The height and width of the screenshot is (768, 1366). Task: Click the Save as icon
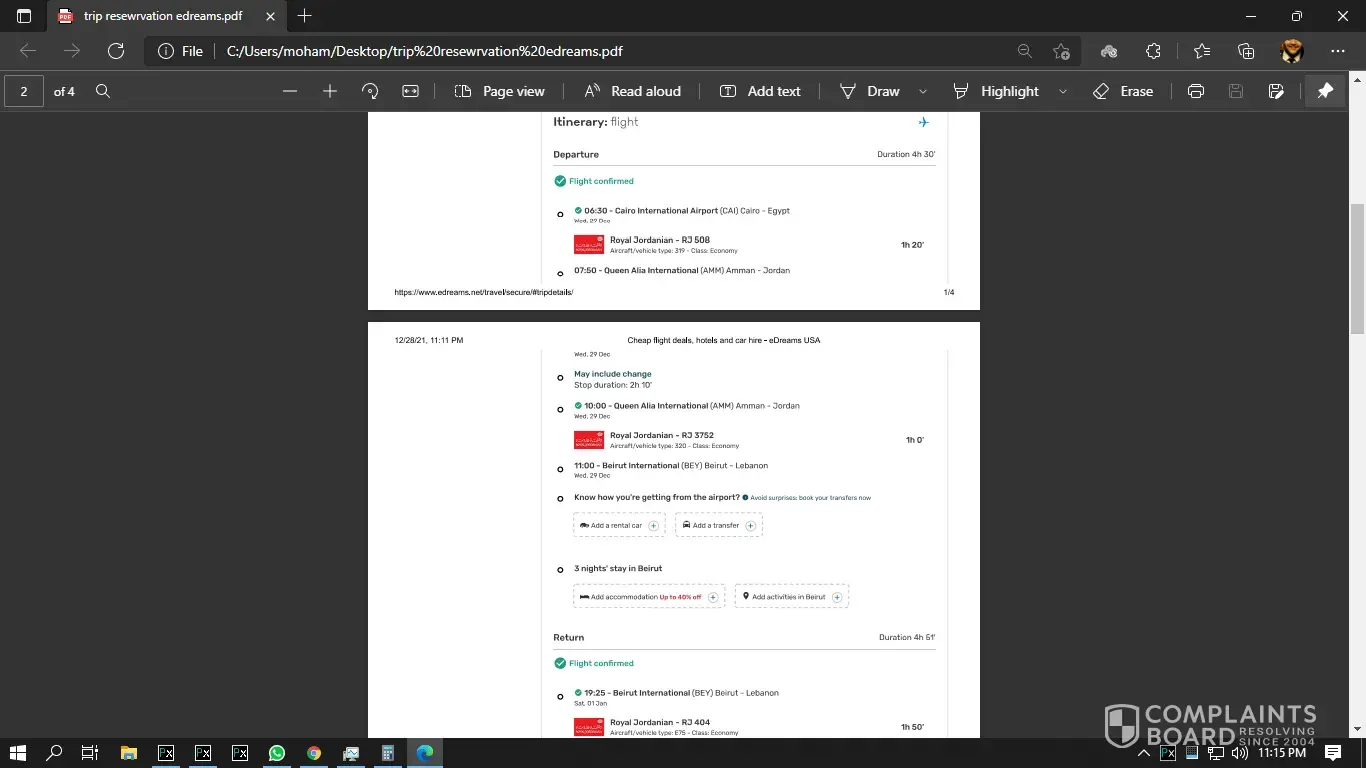point(1276,91)
